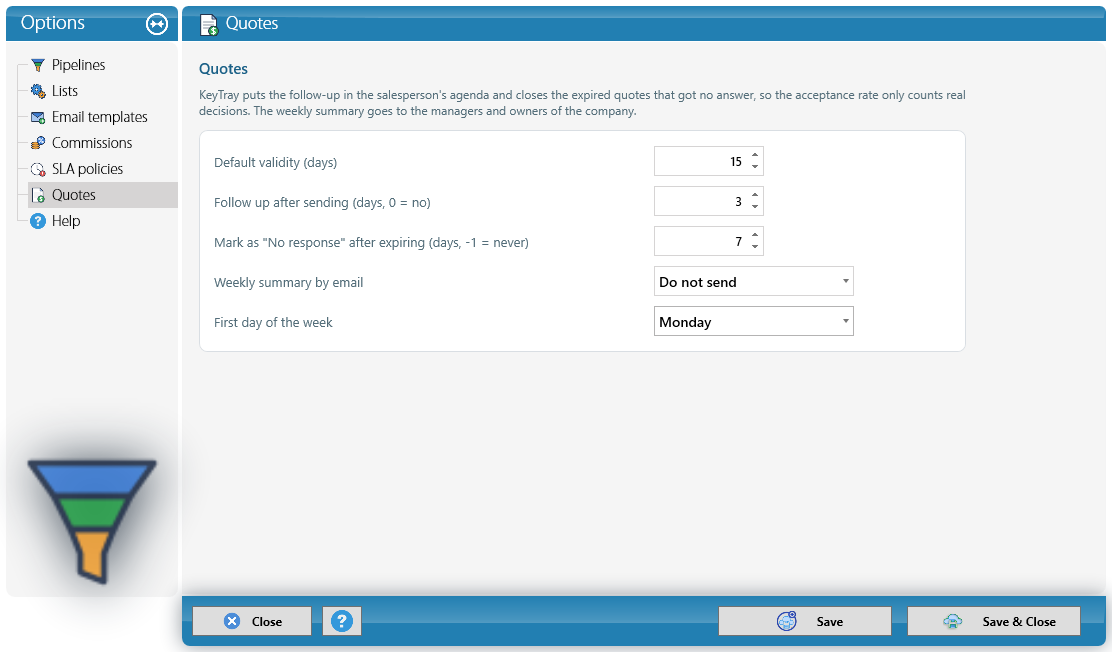Click the large funnel logo image

(91, 521)
